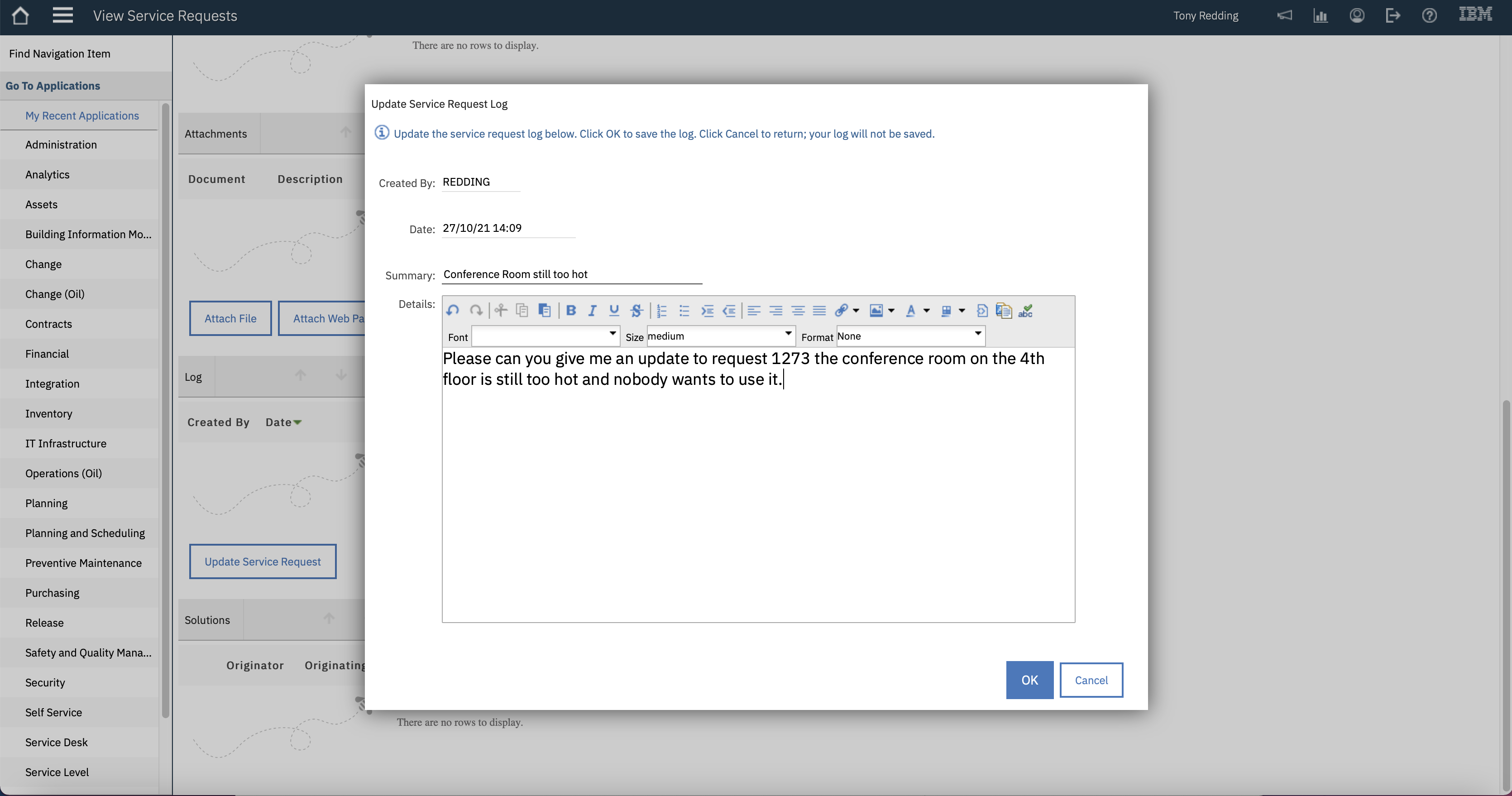Screen dimensions: 1512x796
Task: Open the reports bar chart icon
Action: point(1321,15)
